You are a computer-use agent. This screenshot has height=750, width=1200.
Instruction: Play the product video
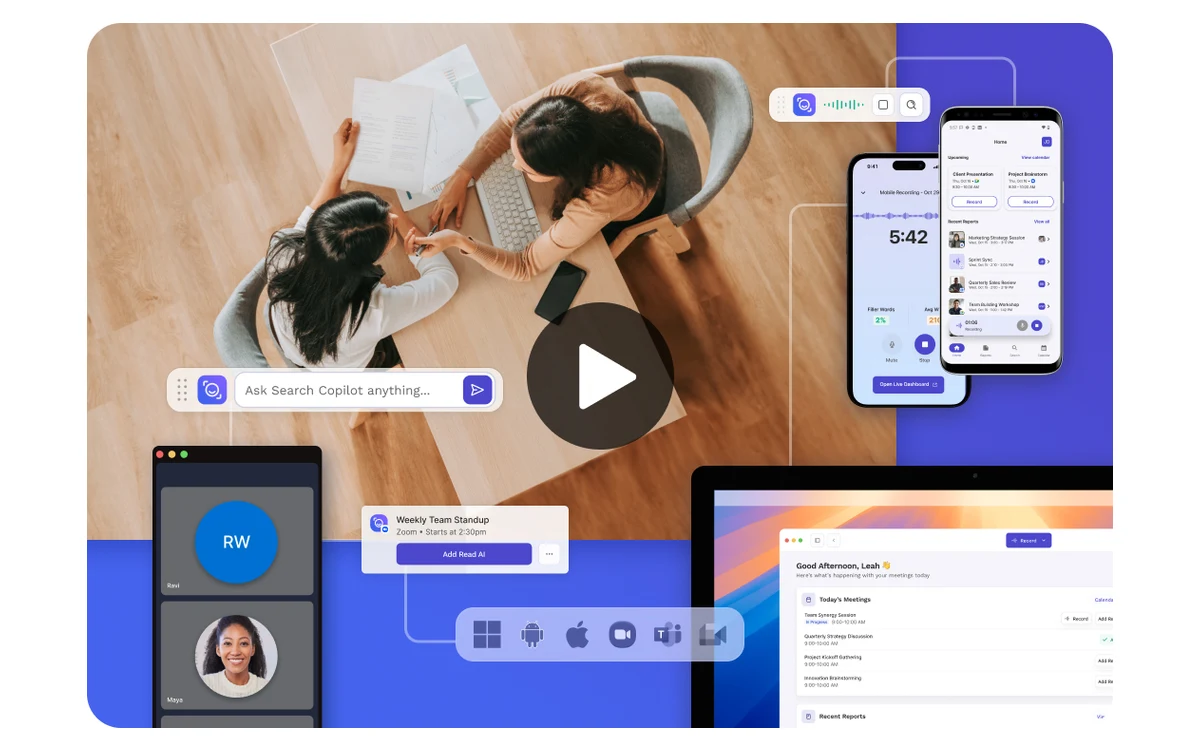pos(600,376)
